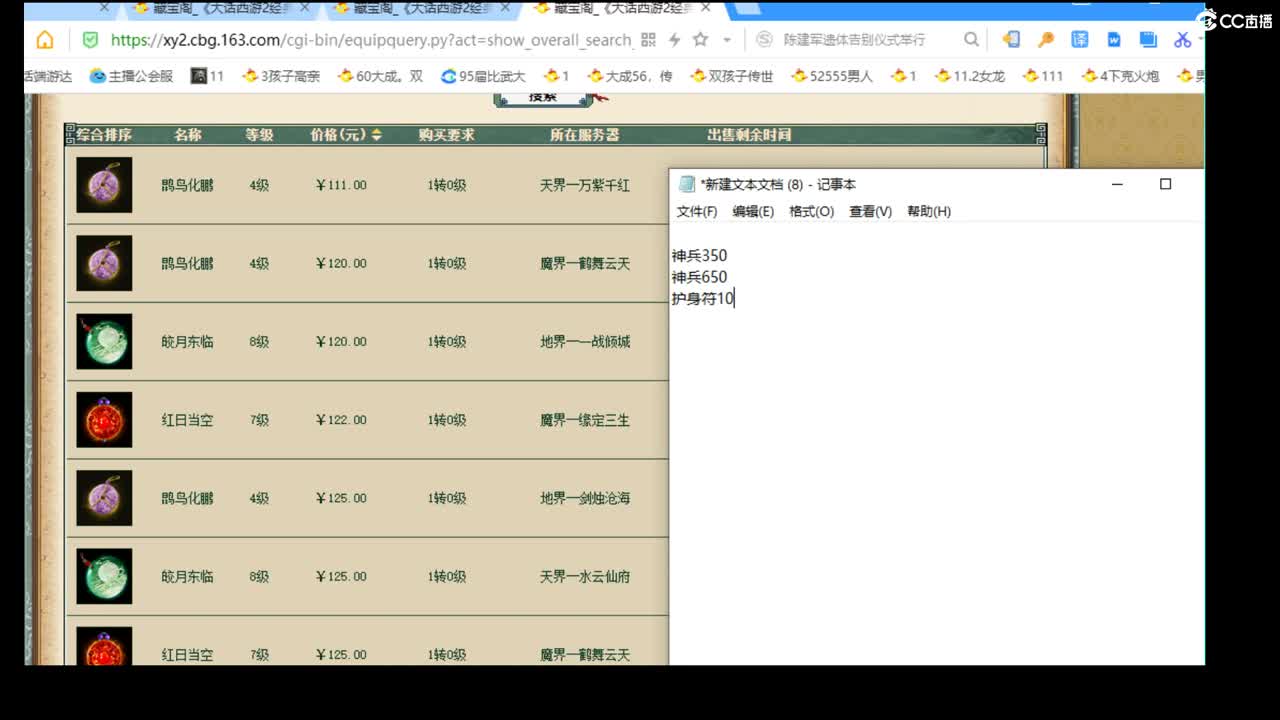The height and width of the screenshot is (720, 1280).
Task: Open the 52555男人 bookmark
Action: coord(832,76)
